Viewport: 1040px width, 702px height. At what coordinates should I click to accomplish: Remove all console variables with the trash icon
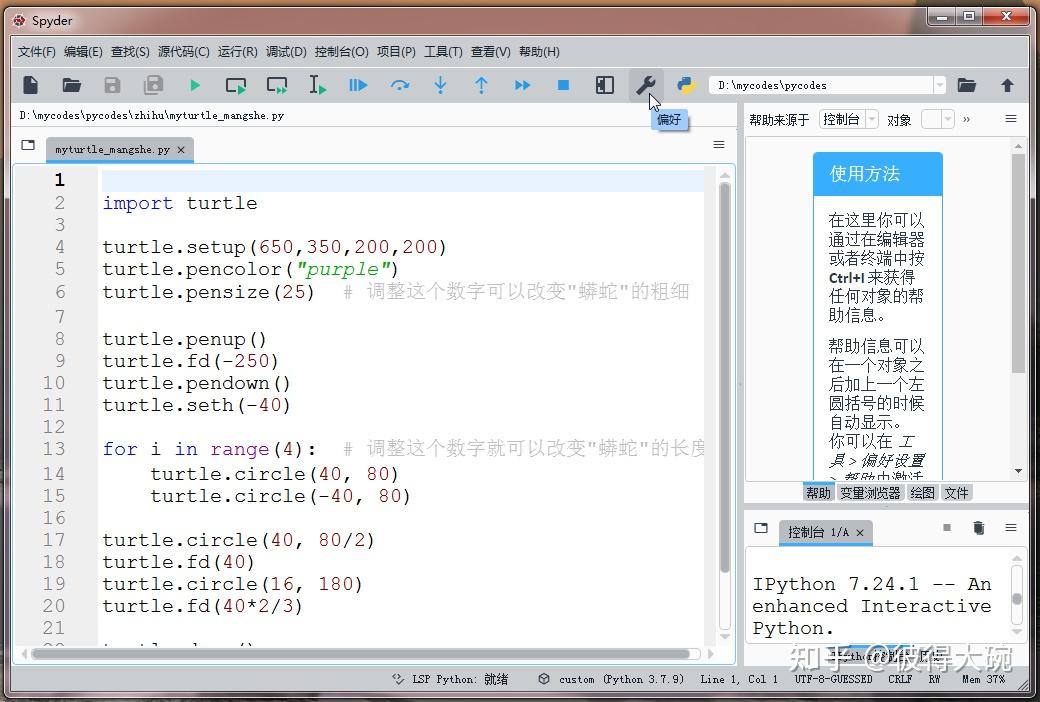pos(979,528)
